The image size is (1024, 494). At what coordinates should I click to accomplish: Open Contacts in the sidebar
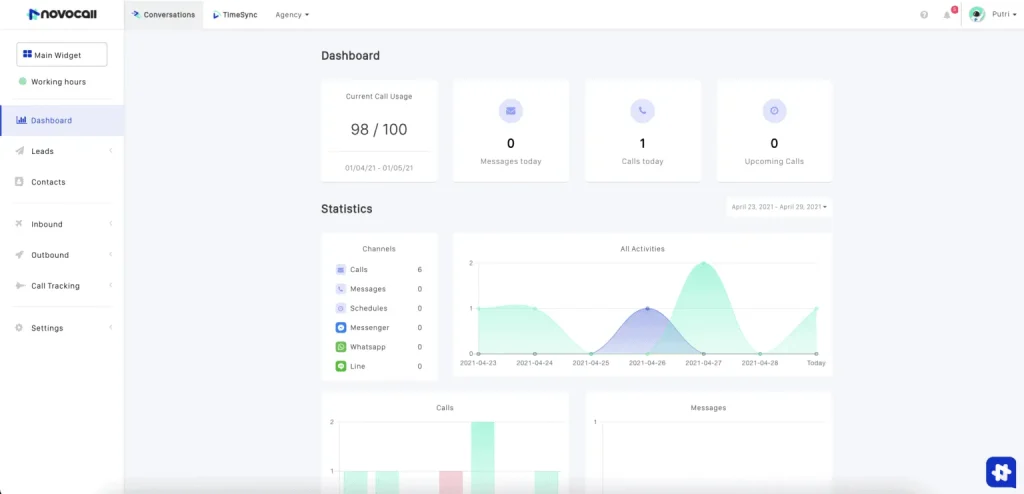coord(62,182)
